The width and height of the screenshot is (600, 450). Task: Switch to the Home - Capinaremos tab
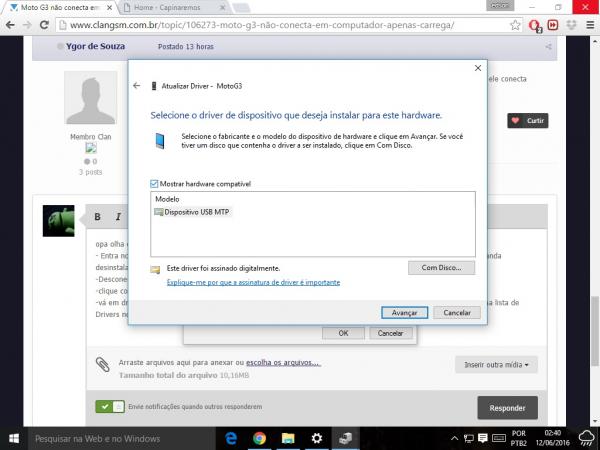point(166,7)
